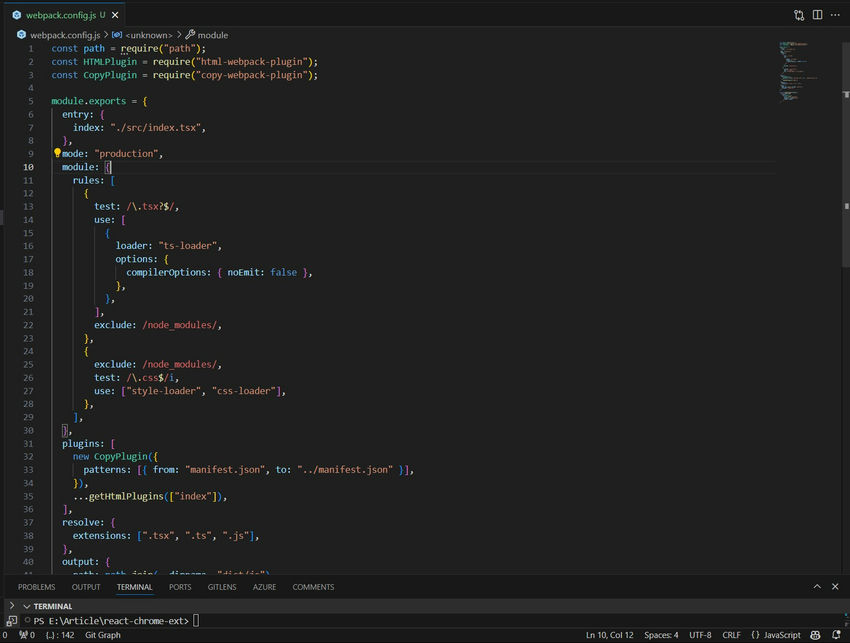Screen dimensions: 850x643
Task: Click the notifications bell icon
Action: coord(834,634)
